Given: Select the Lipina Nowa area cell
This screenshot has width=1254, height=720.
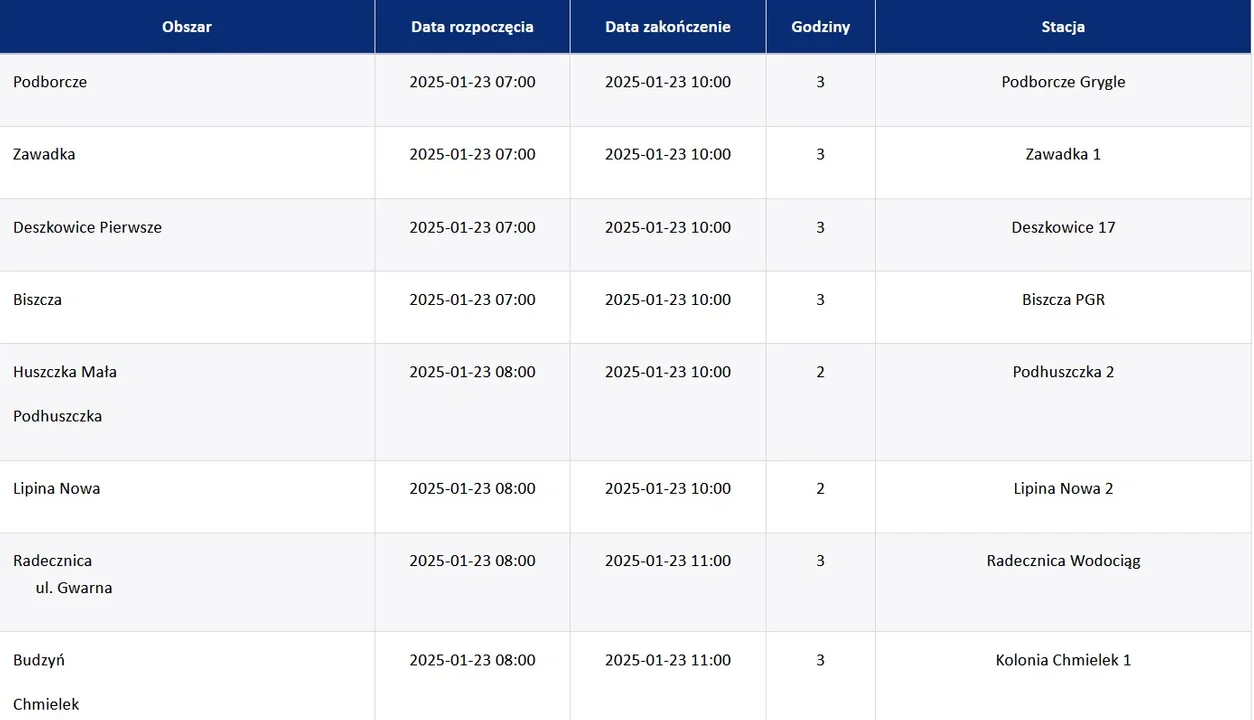Looking at the screenshot, I should (57, 488).
